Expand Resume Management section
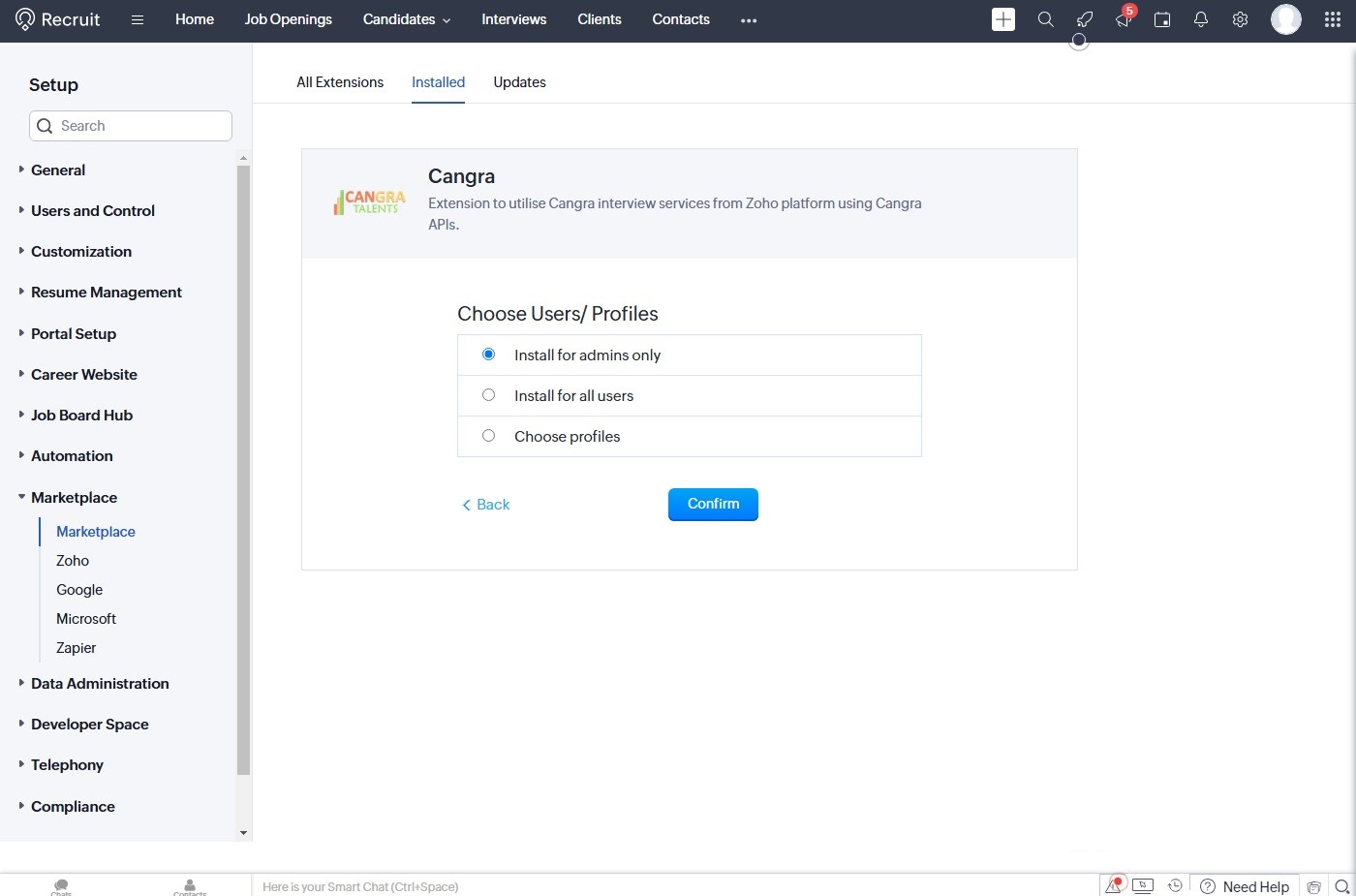 point(107,292)
